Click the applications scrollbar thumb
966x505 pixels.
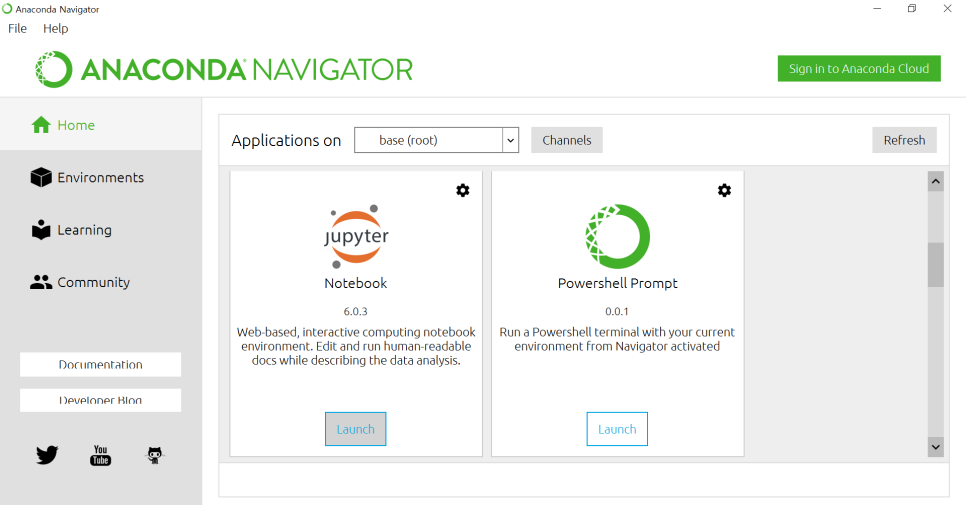tap(936, 265)
